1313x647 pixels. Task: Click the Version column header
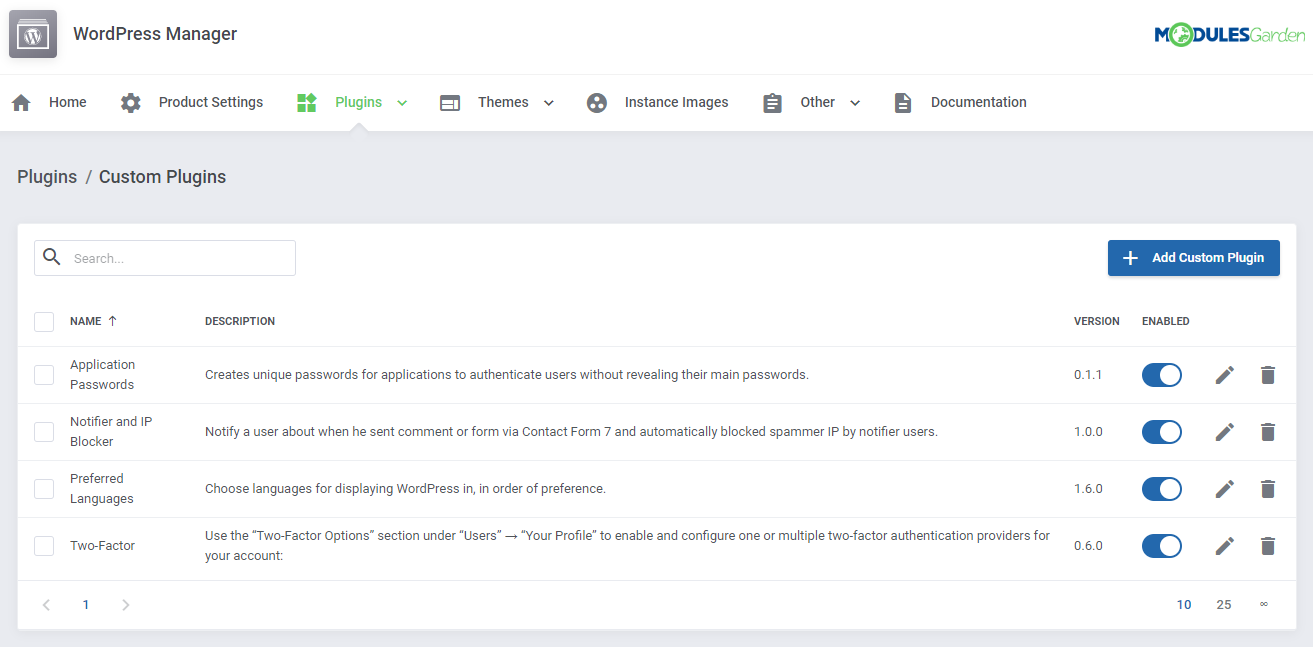coord(1097,321)
